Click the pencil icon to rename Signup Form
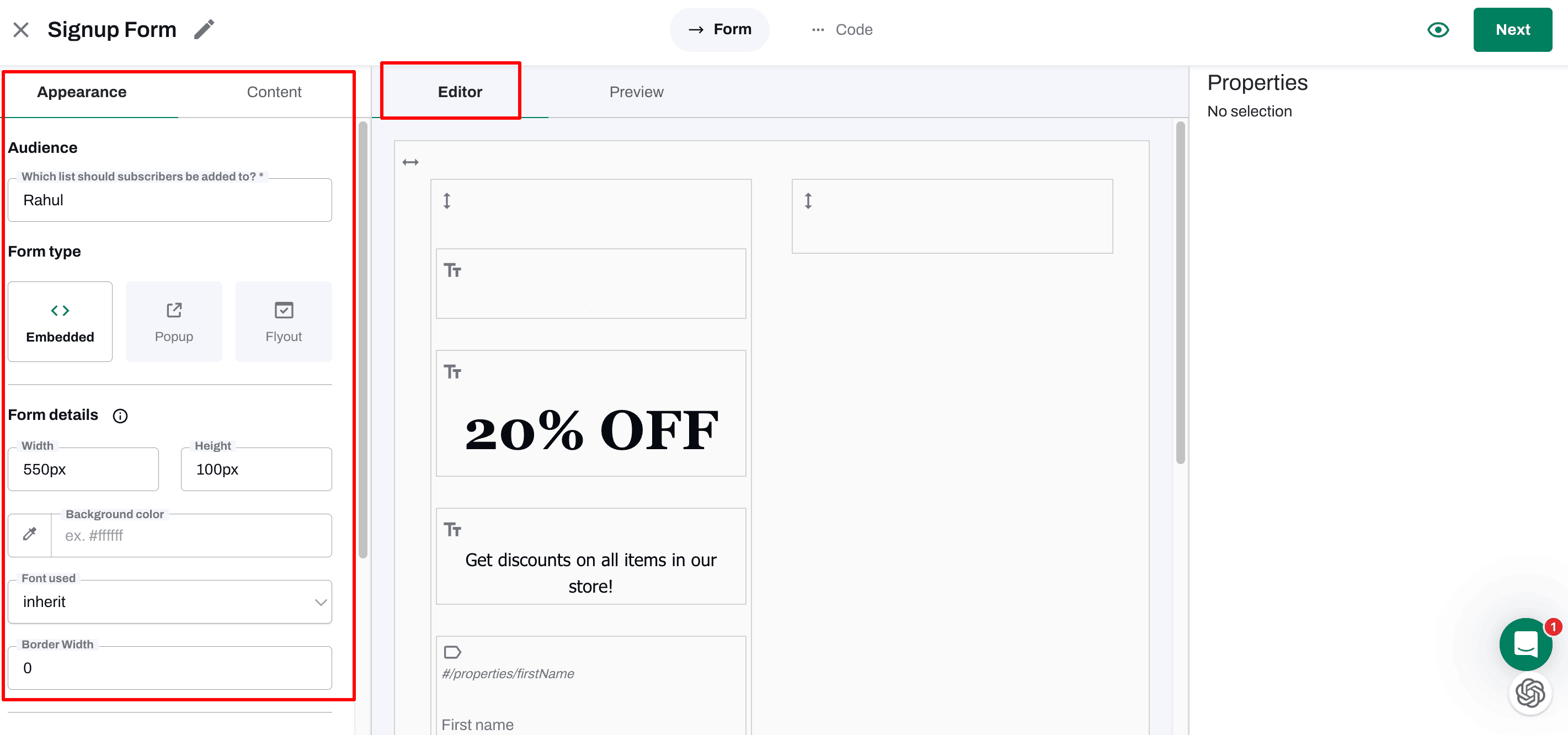The image size is (1568, 735). pos(204,29)
